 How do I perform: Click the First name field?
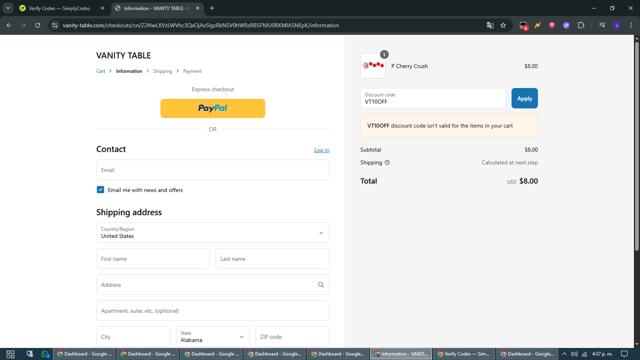tap(153, 259)
